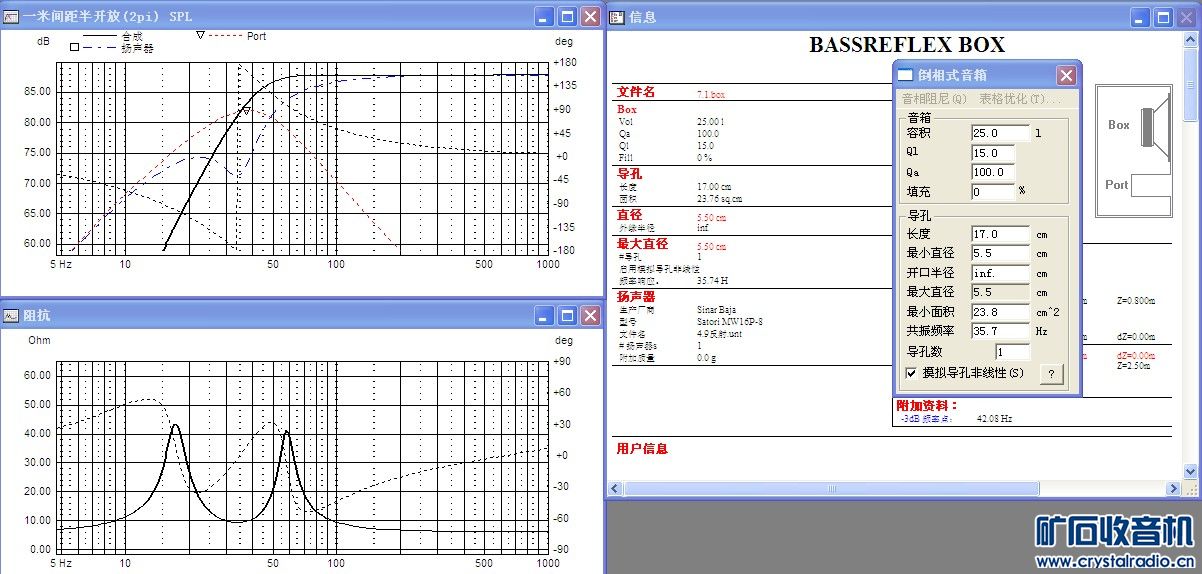
Task: Maximize the 阻抗 window
Action: click(x=567, y=316)
